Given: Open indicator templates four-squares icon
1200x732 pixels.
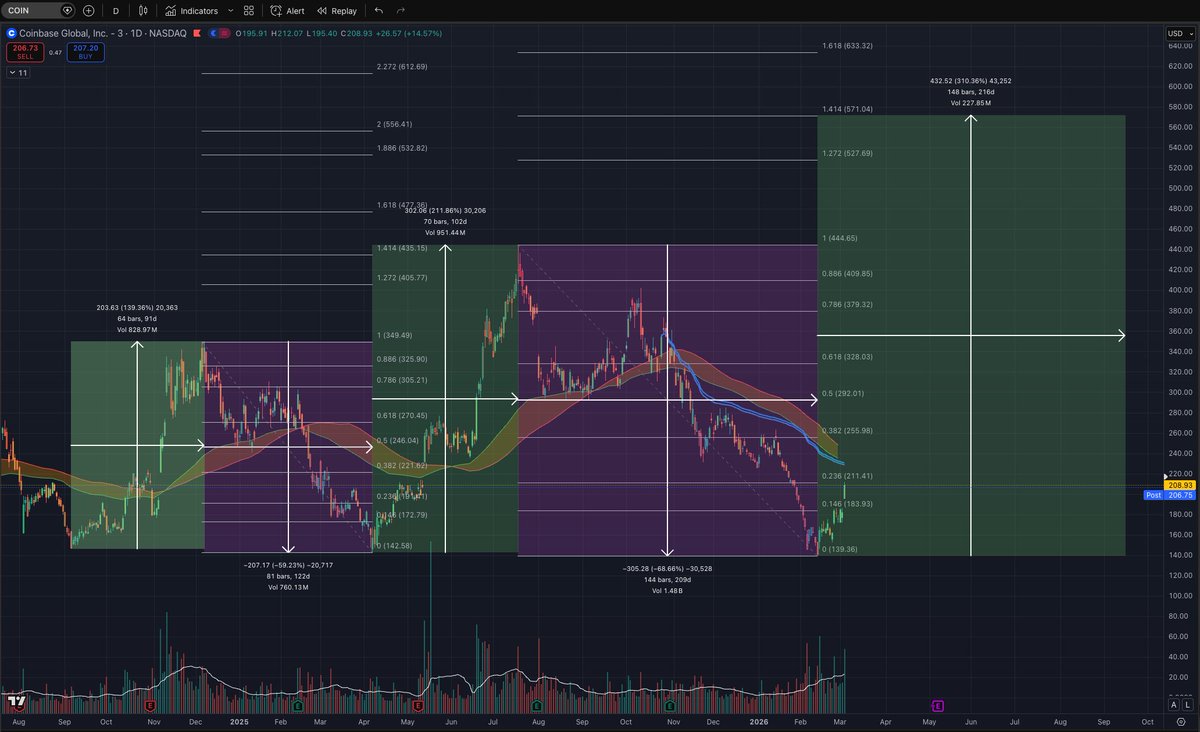Looking at the screenshot, I should (x=250, y=10).
